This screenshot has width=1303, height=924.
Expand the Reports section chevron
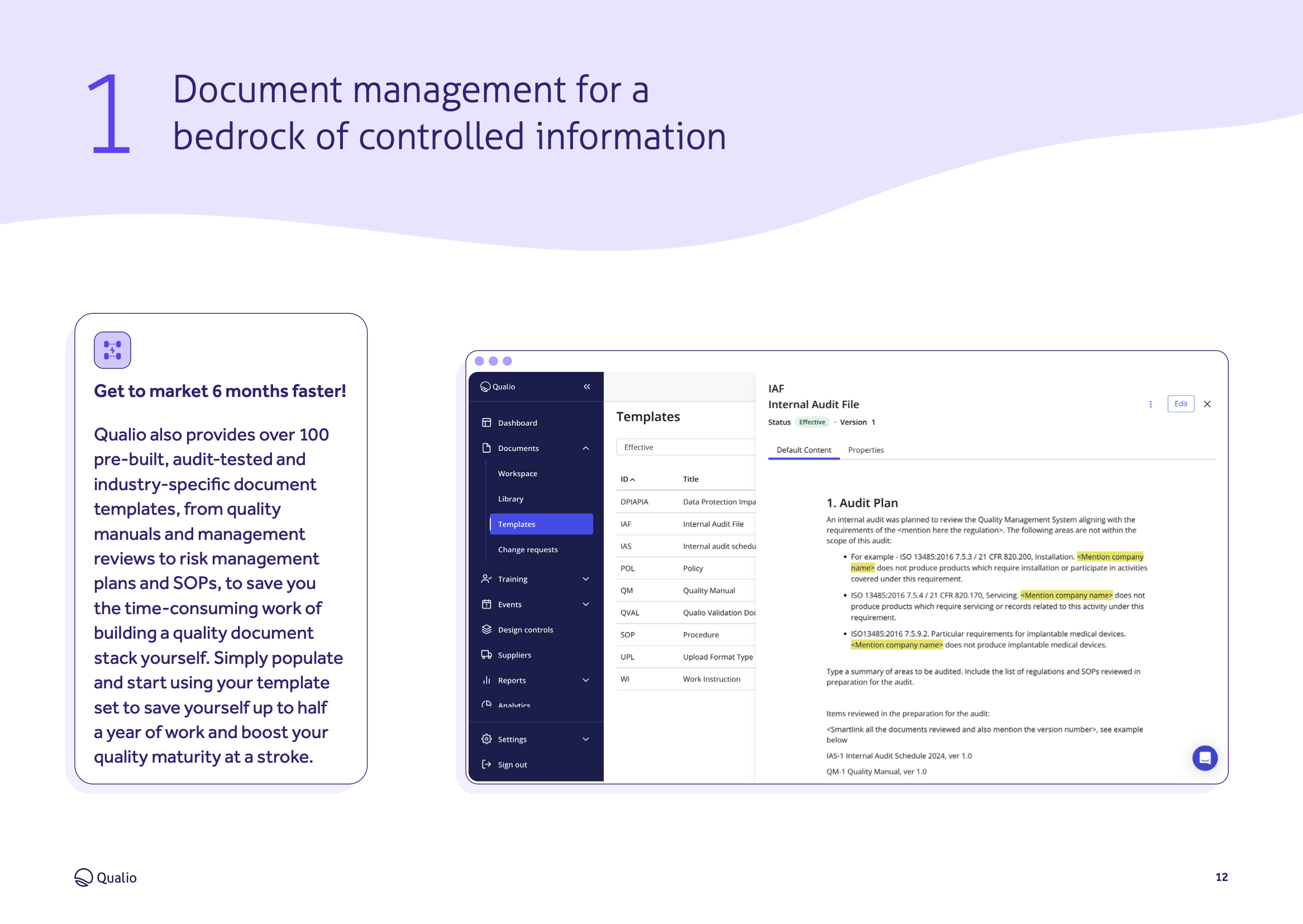coord(585,681)
